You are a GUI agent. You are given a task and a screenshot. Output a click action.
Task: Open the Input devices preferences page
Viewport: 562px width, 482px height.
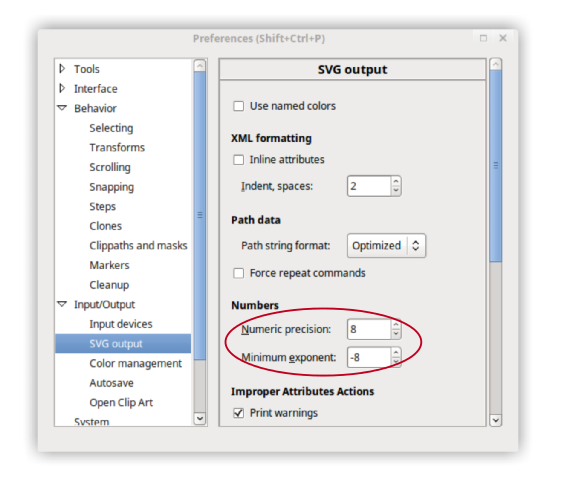tap(121, 324)
